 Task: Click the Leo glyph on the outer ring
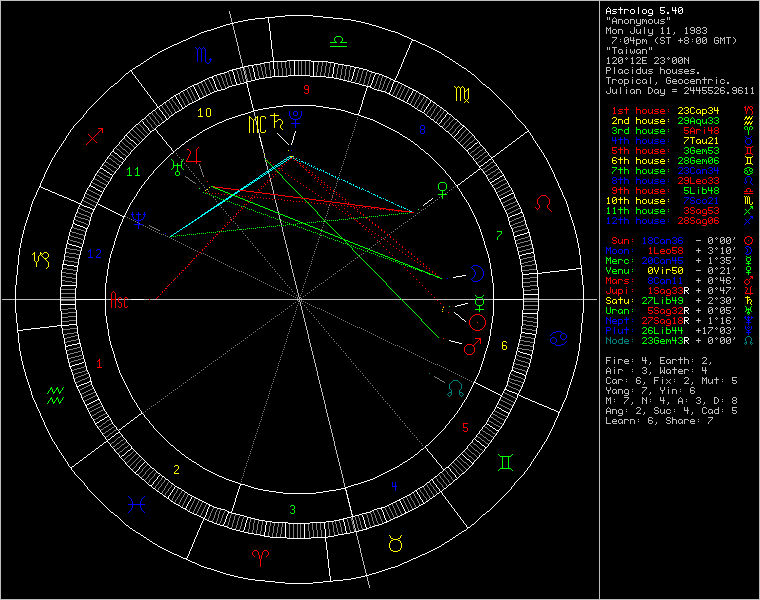(x=544, y=204)
